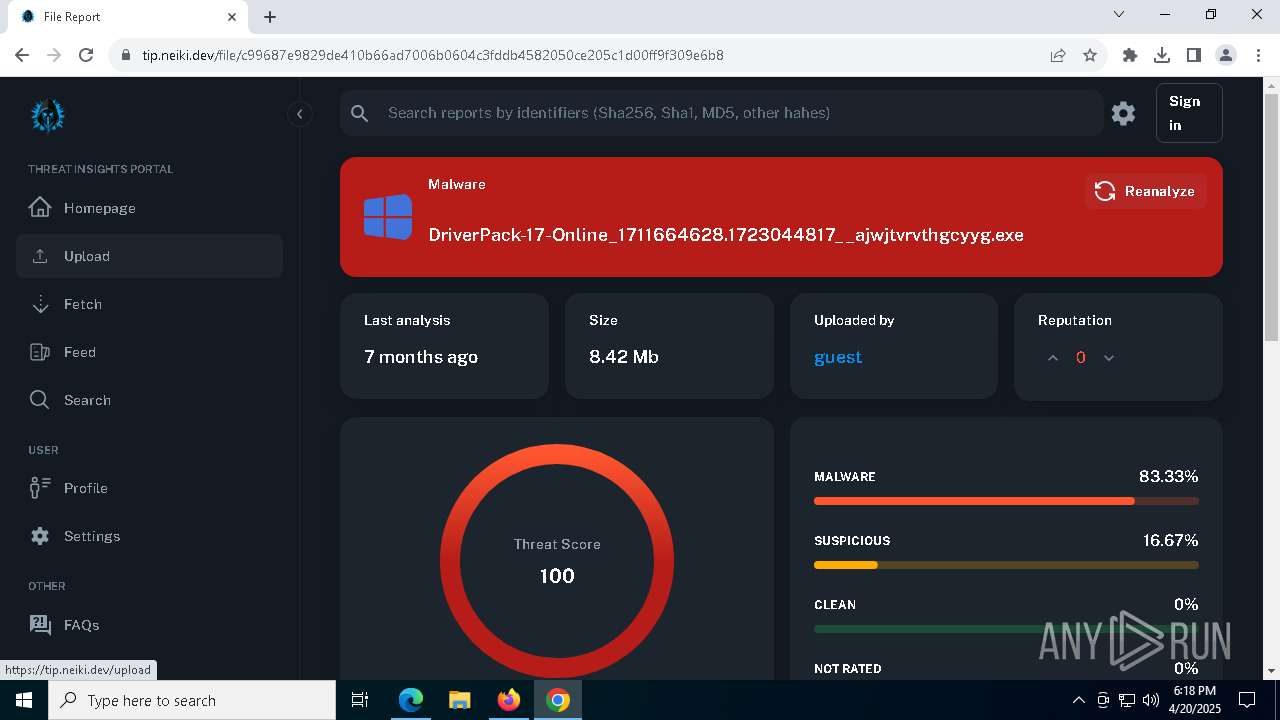Open the Search sidebar item
Screen dimensions: 1280x720
coord(149,400)
